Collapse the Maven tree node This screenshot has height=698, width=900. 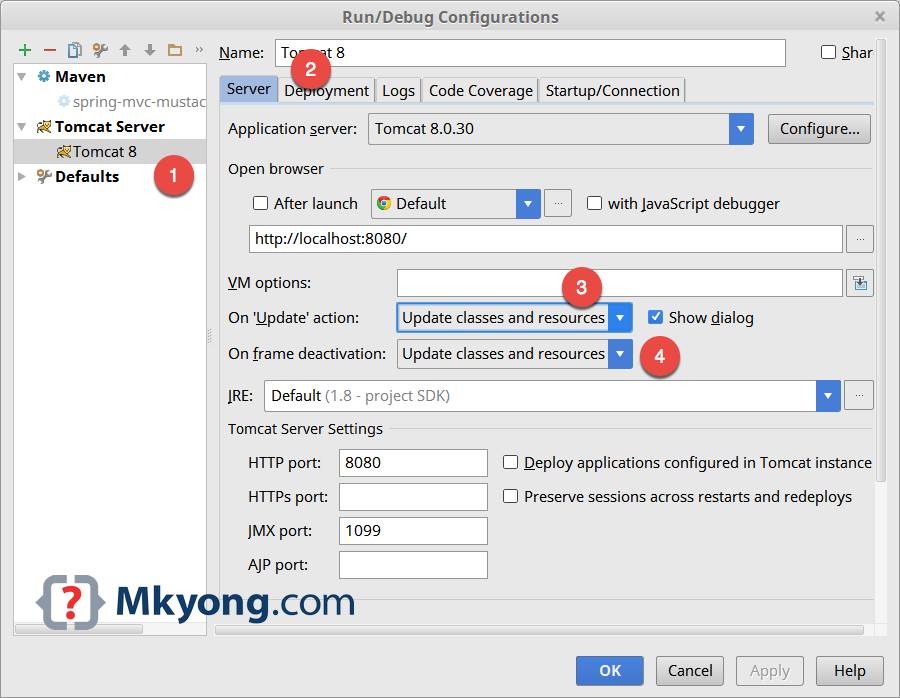coord(22,76)
